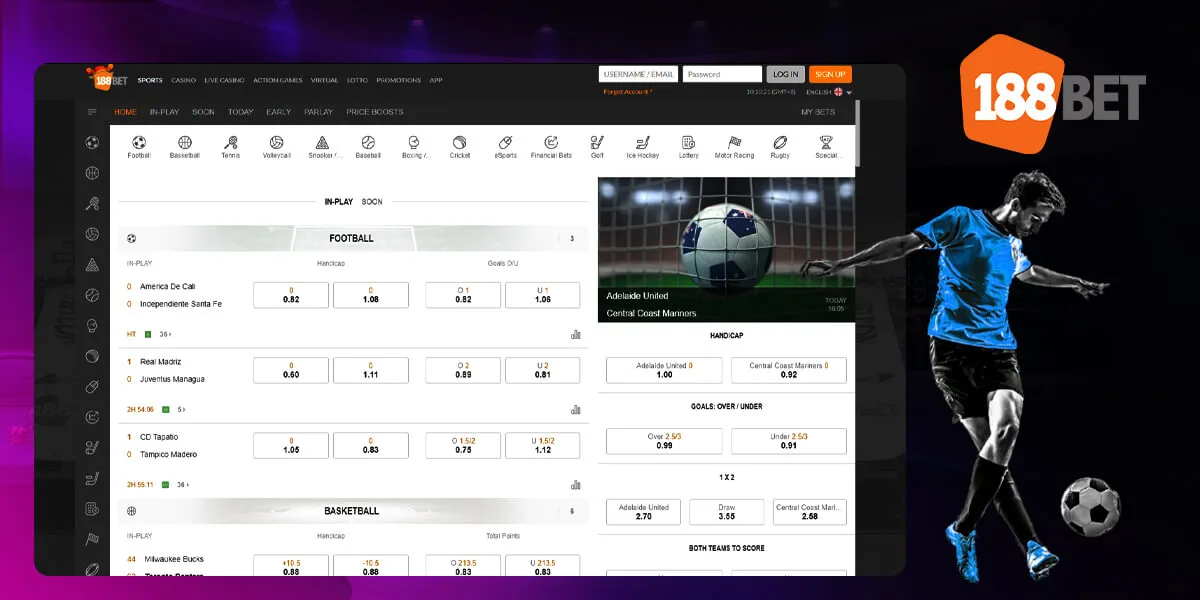The image size is (1200, 600).
Task: Pick Over 1 goals at 0.82
Action: [x=463, y=295]
